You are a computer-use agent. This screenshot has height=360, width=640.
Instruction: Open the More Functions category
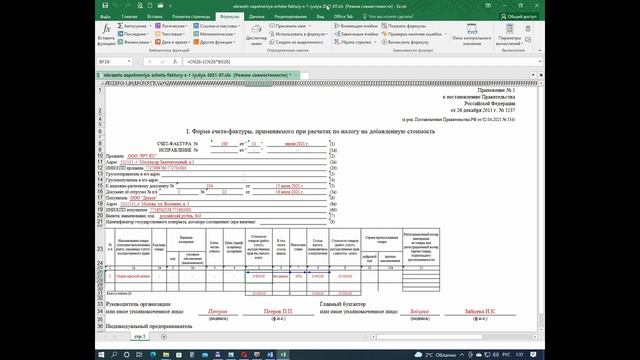click(x=214, y=42)
